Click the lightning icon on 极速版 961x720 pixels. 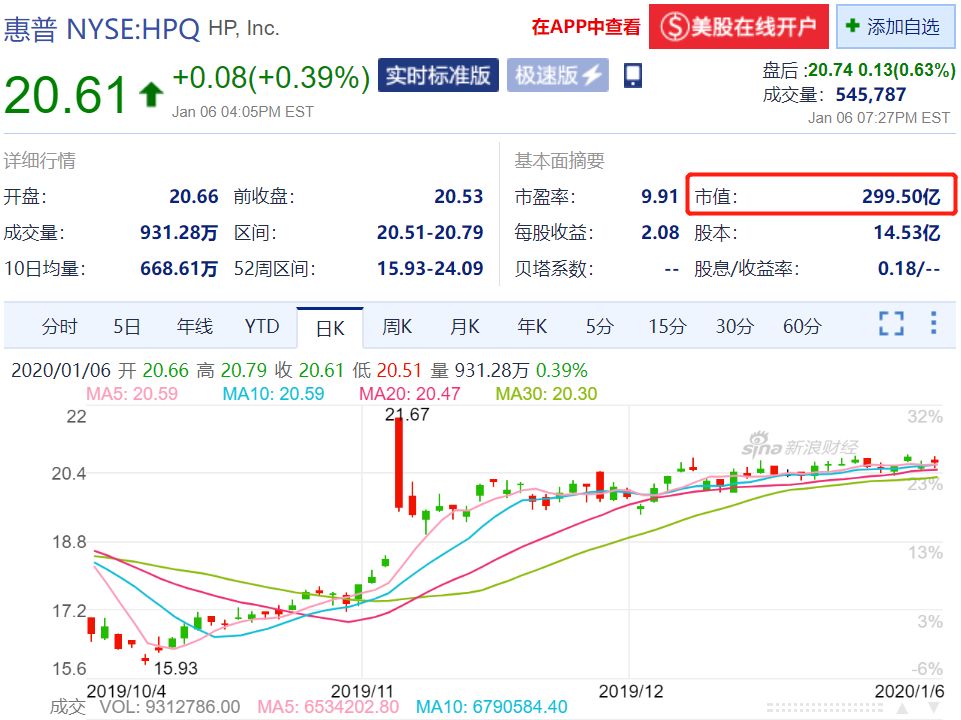pos(591,75)
